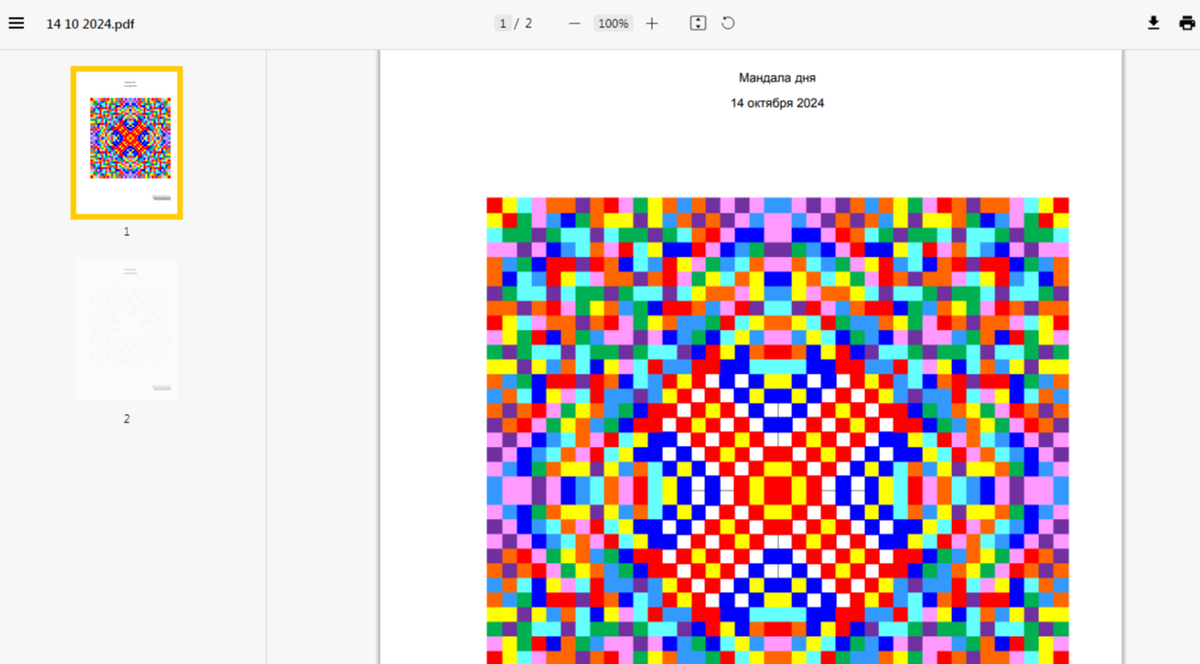Screen dimensions: 1200x664
Task: Zoom in with the plus icon
Action: [652, 23]
